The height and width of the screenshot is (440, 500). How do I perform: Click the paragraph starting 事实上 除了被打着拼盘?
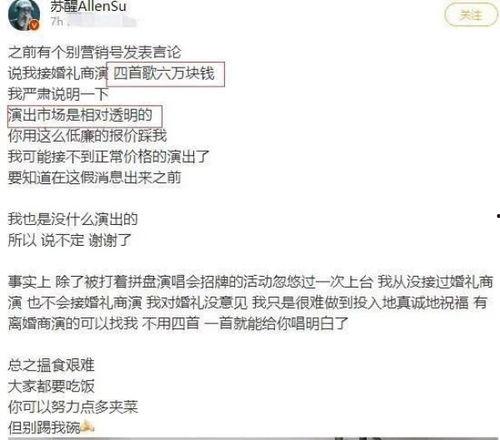(x=251, y=303)
